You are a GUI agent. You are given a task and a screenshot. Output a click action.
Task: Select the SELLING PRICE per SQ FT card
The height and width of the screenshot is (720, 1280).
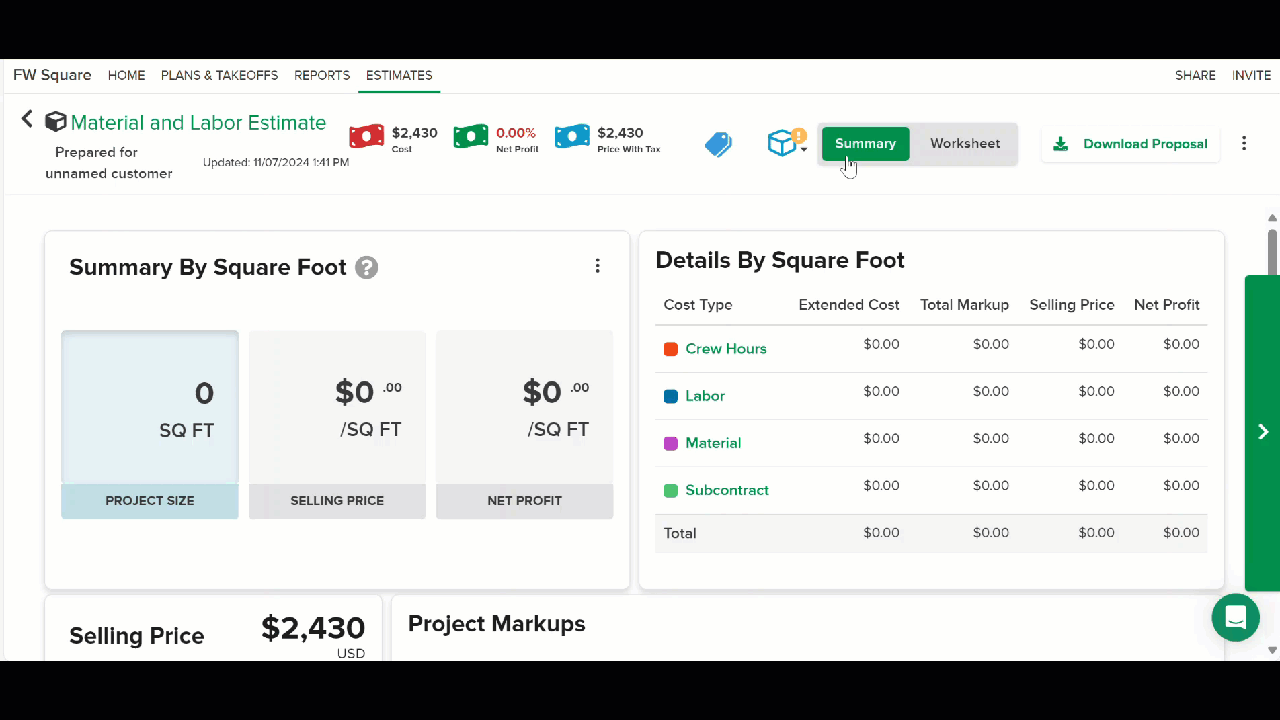click(337, 424)
